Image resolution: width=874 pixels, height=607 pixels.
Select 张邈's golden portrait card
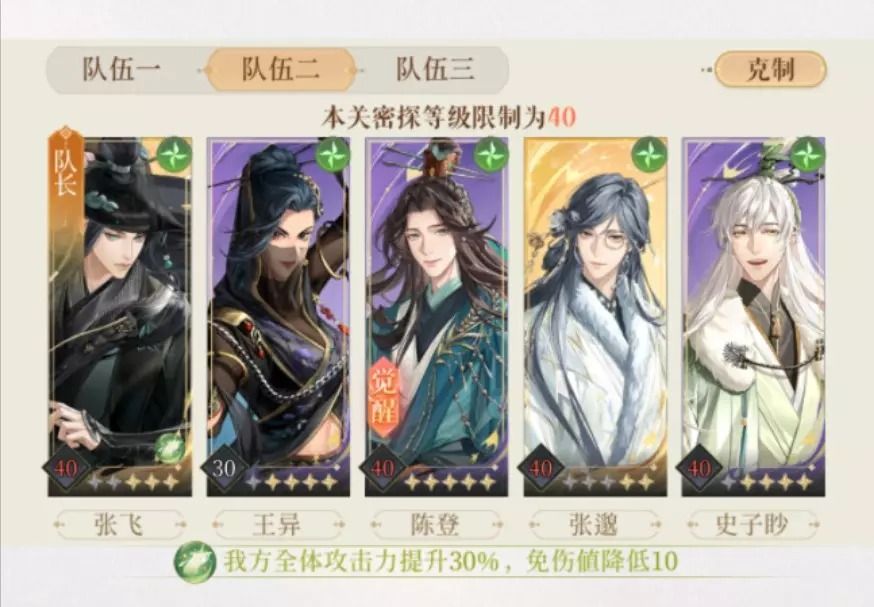coord(595,317)
